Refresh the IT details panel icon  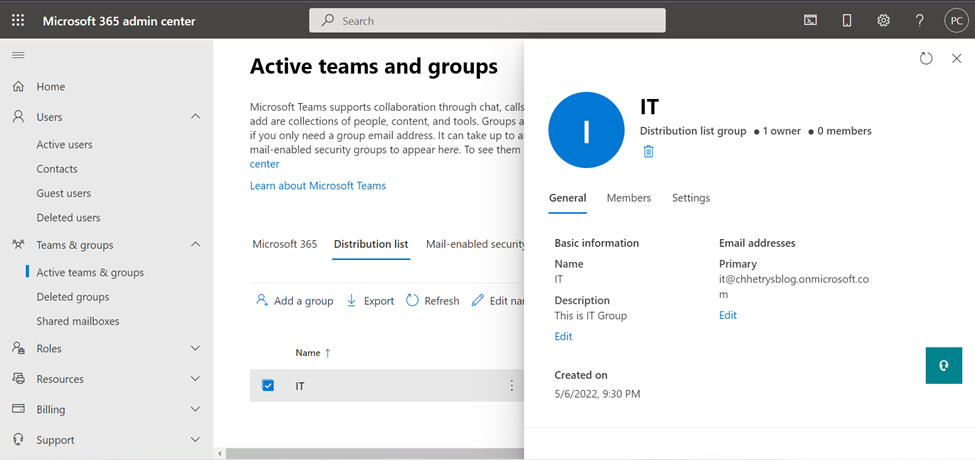[926, 58]
